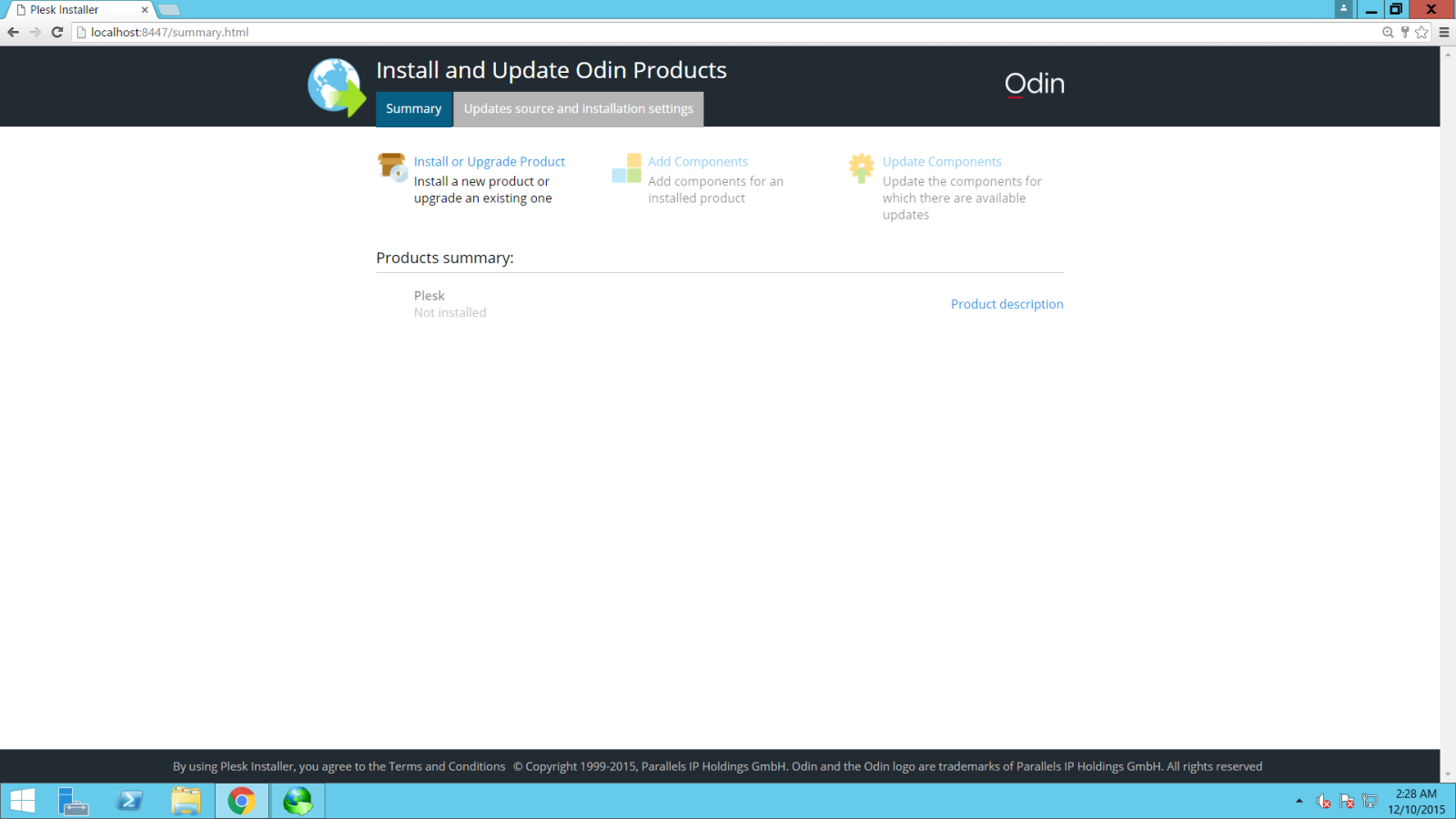Show hidden system tray icons
The height and width of the screenshot is (819, 1456).
pyautogui.click(x=1299, y=801)
